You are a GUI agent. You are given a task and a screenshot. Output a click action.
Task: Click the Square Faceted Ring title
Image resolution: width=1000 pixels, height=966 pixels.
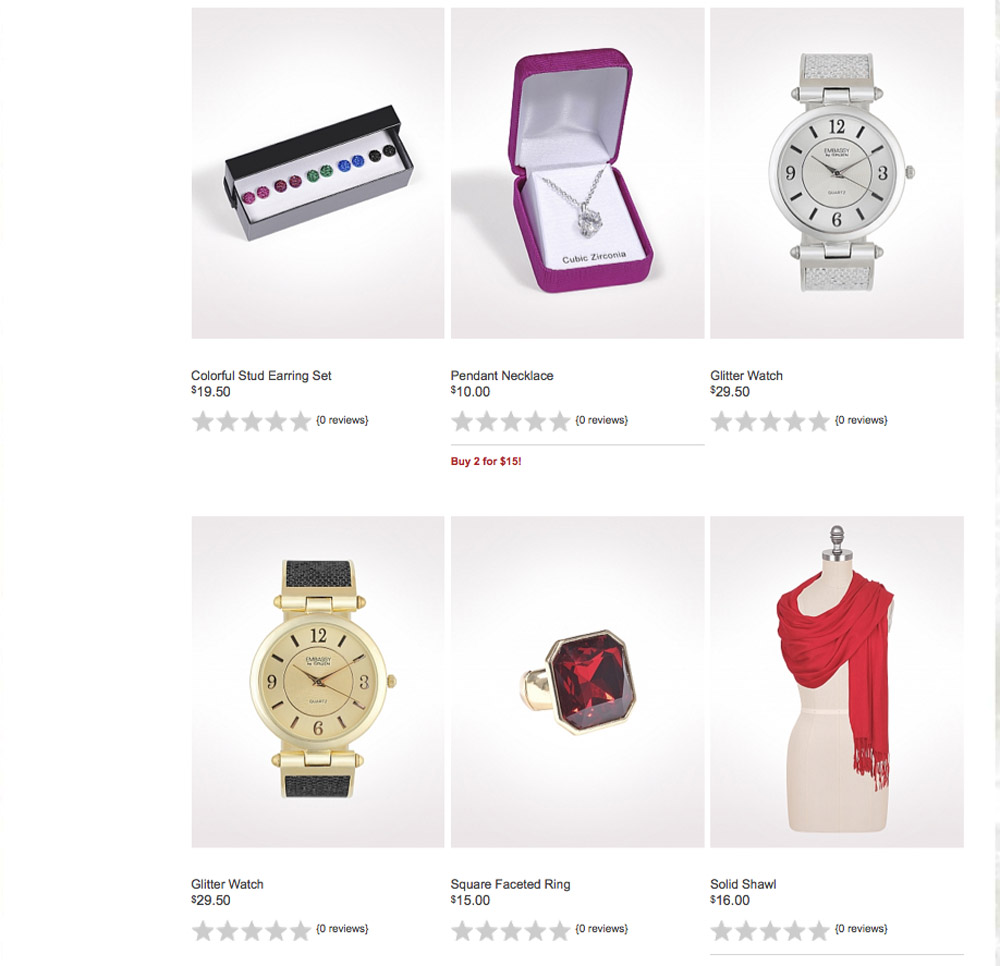click(510, 884)
